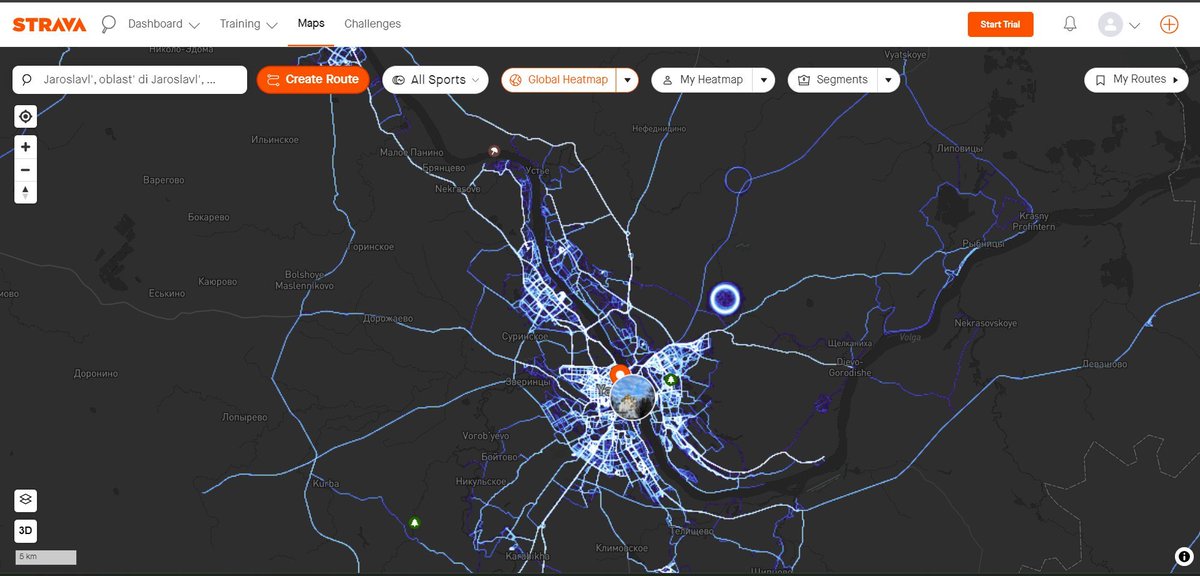Click the notifications bell icon
1200x576 pixels.
click(1069, 23)
